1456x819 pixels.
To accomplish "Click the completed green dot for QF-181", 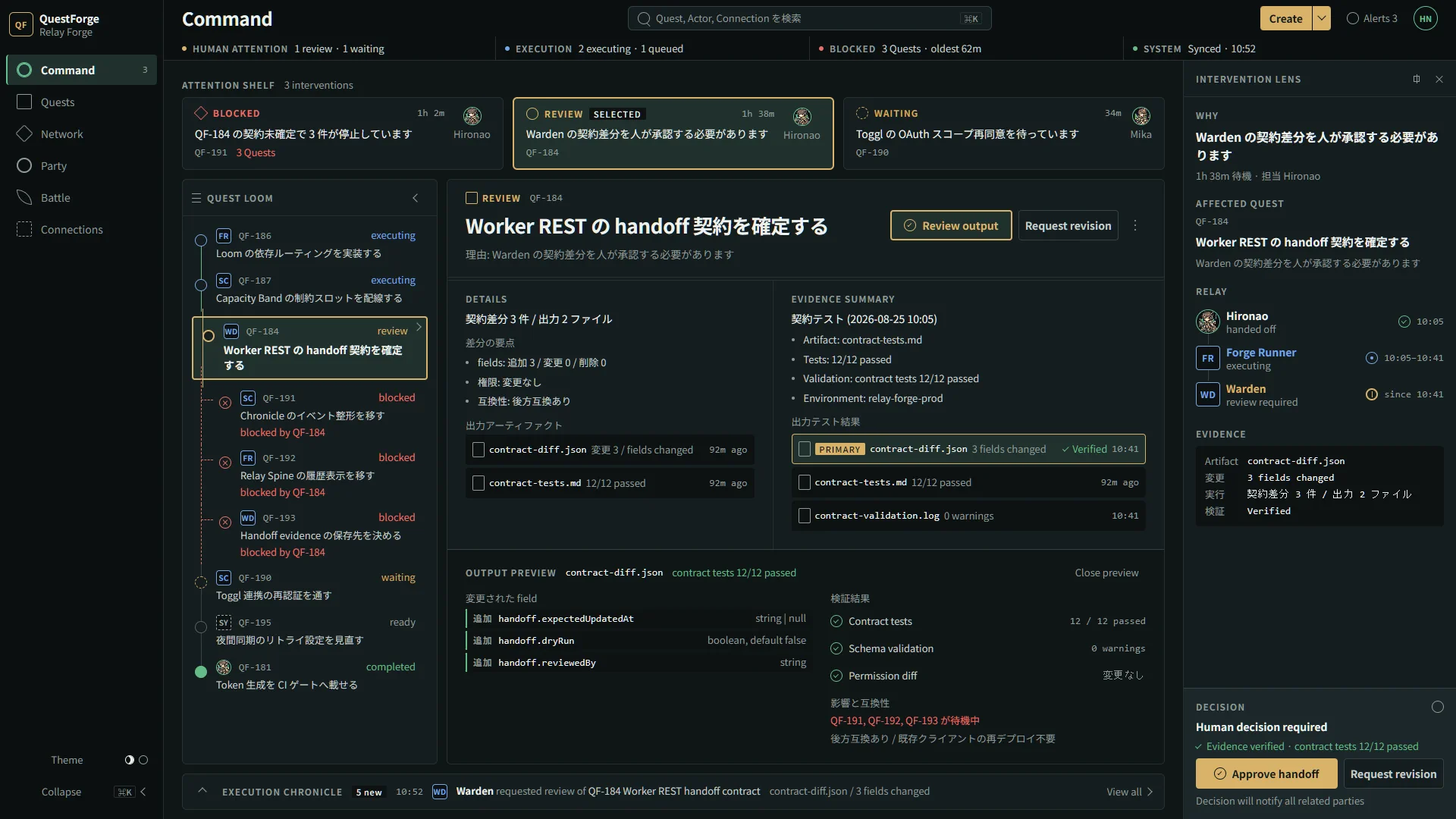I will [201, 672].
